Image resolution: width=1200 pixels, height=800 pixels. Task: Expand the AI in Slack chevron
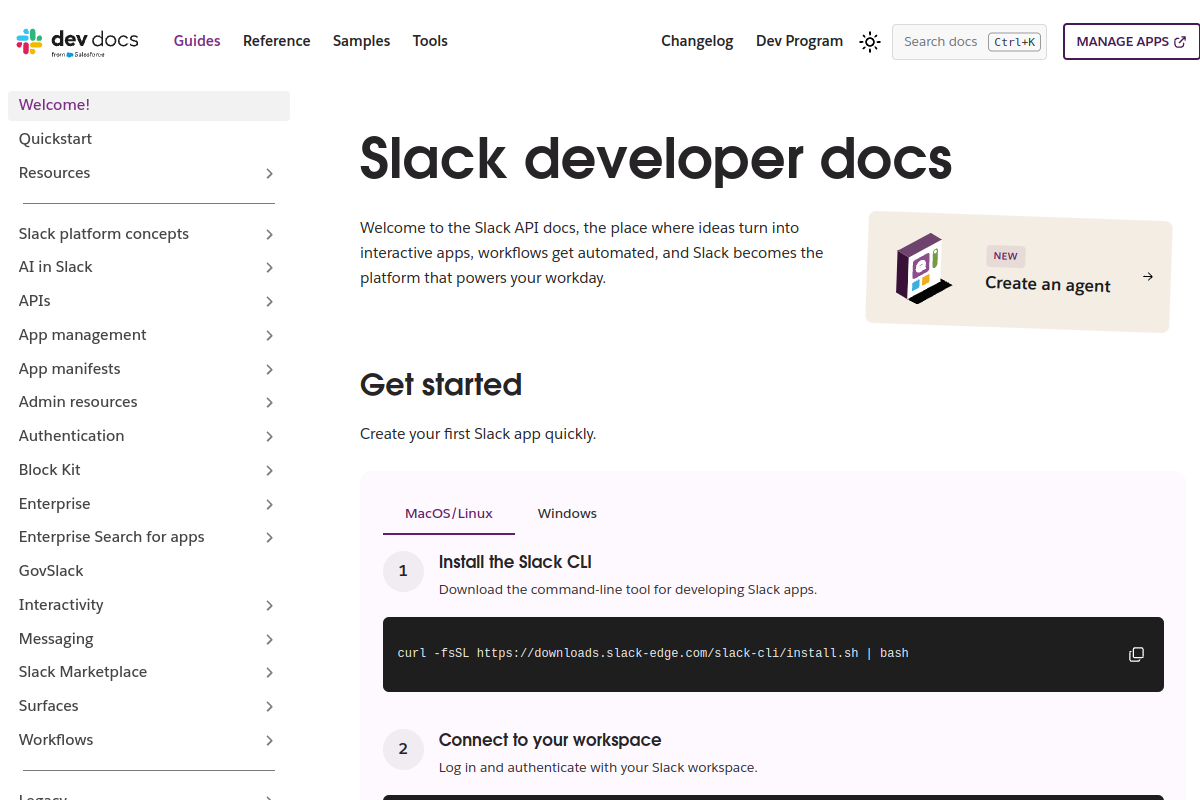tap(269, 268)
